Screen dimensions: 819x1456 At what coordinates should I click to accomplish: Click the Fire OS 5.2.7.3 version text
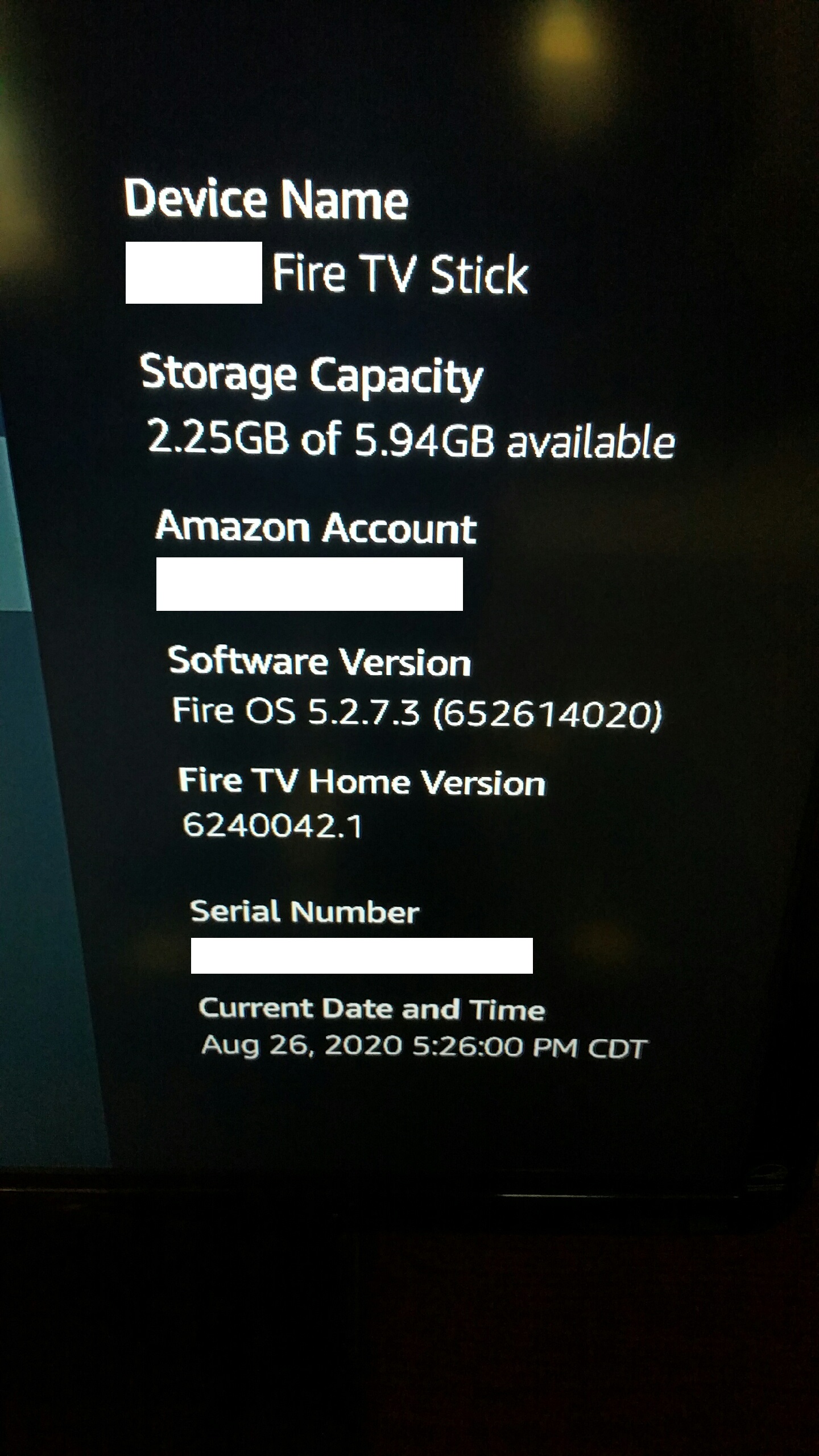pos(296,712)
